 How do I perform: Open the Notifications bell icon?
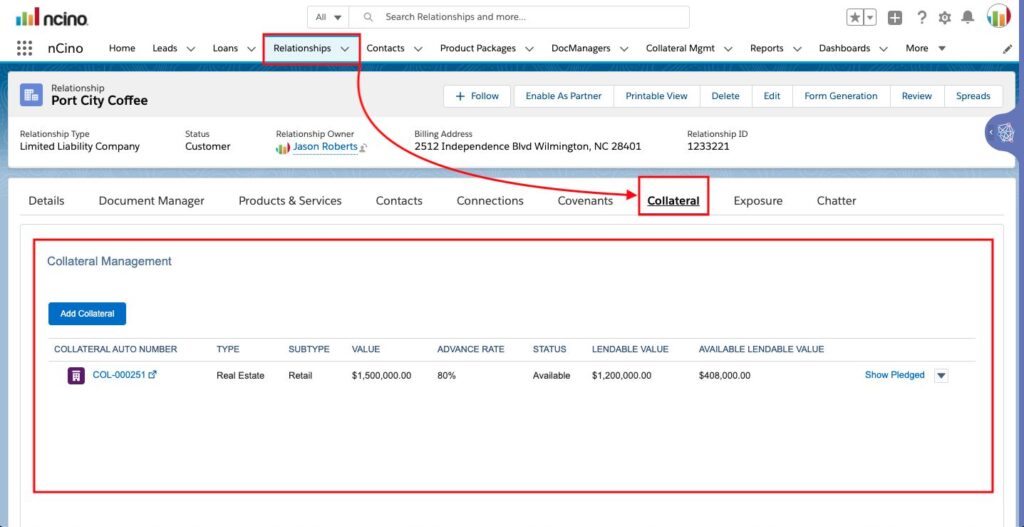click(x=968, y=18)
